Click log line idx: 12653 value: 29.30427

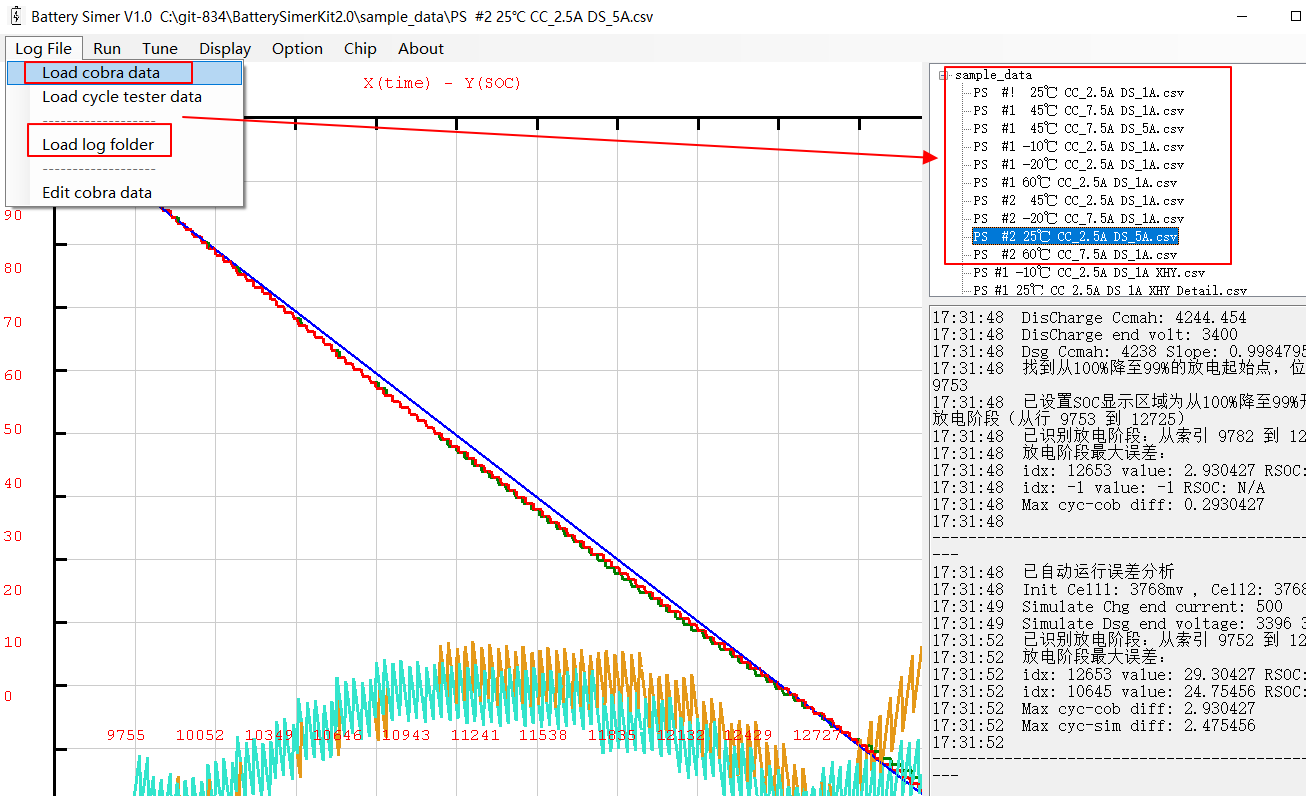1118,675
